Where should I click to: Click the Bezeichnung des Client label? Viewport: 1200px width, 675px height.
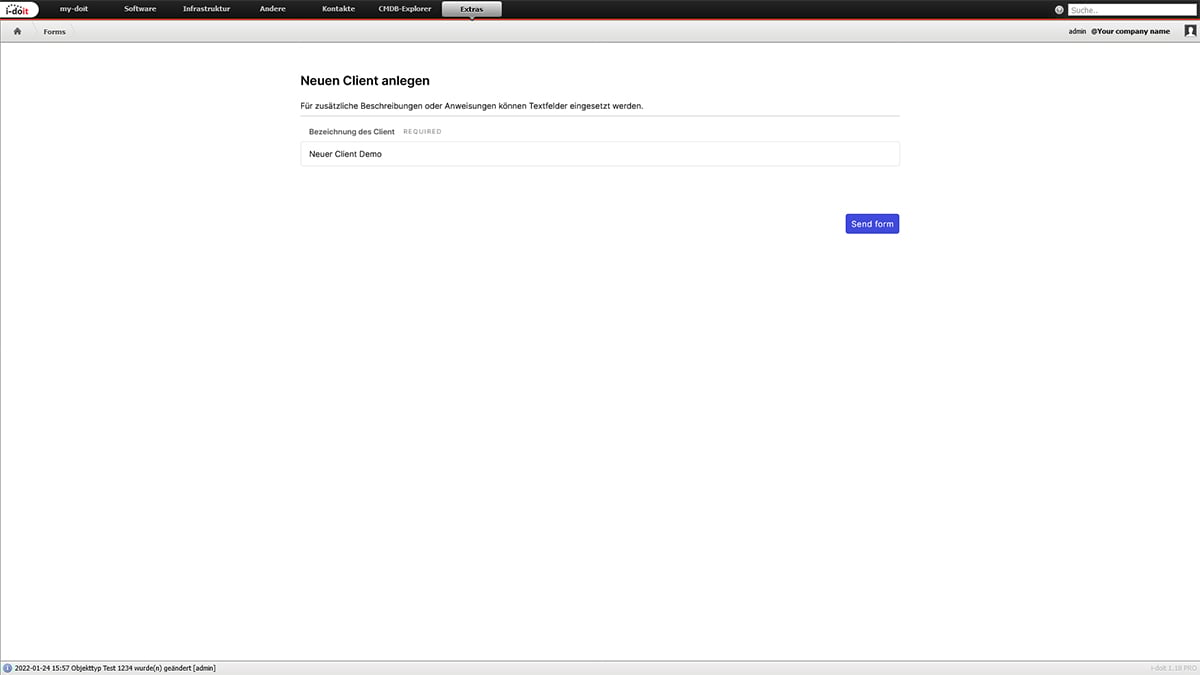(352, 131)
